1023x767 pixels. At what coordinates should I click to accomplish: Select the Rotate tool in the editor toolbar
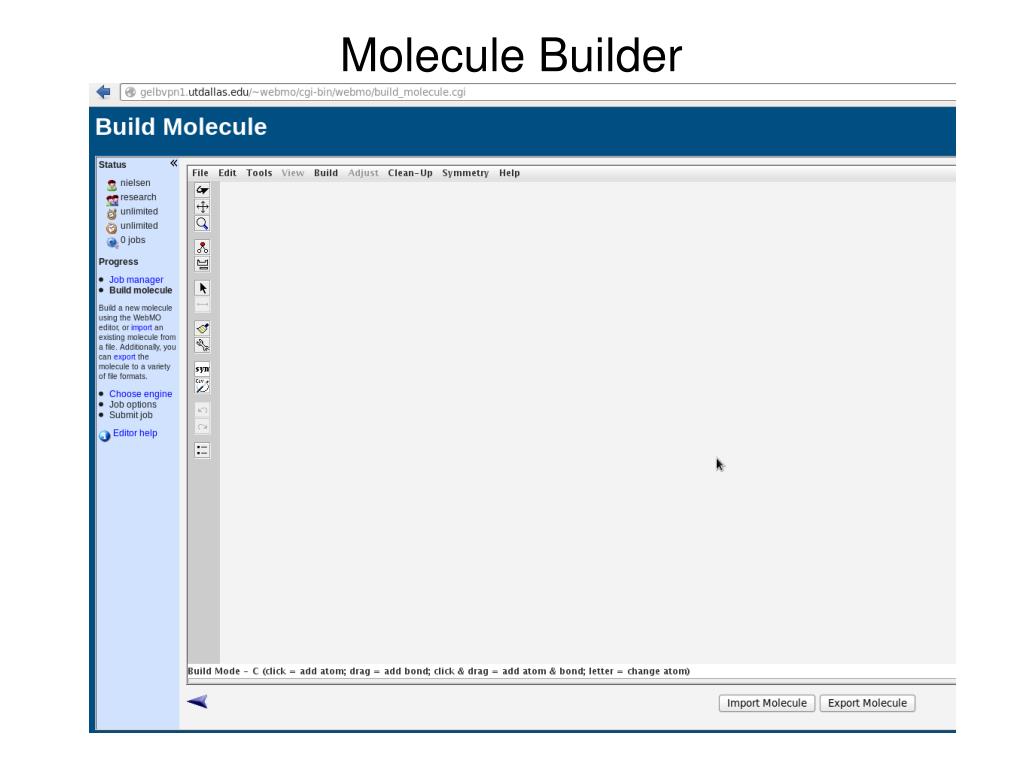click(x=202, y=190)
